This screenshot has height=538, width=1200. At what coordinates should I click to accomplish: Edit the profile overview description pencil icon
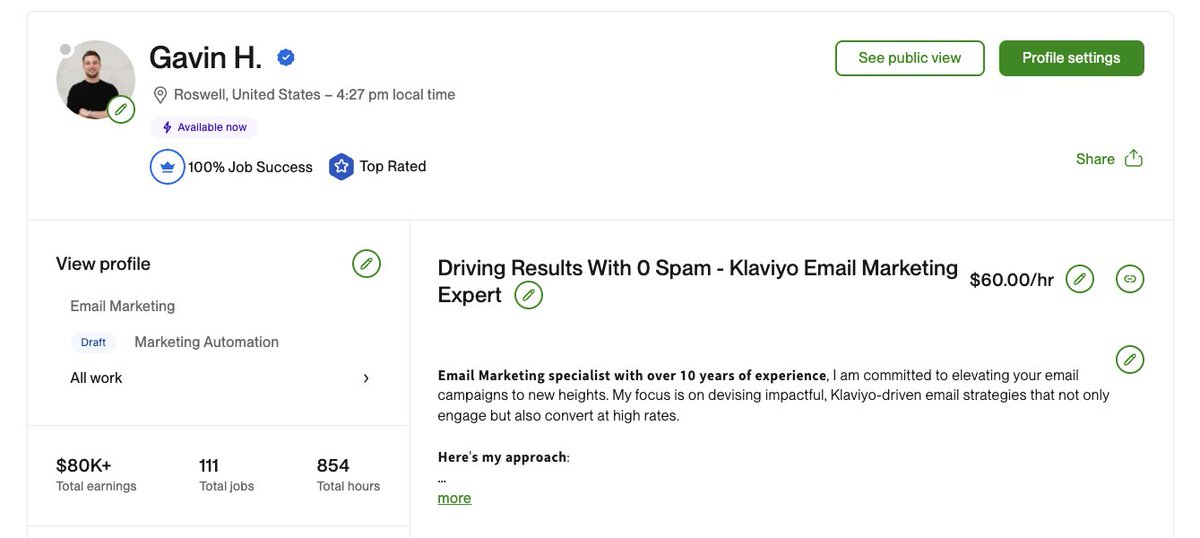[1129, 359]
